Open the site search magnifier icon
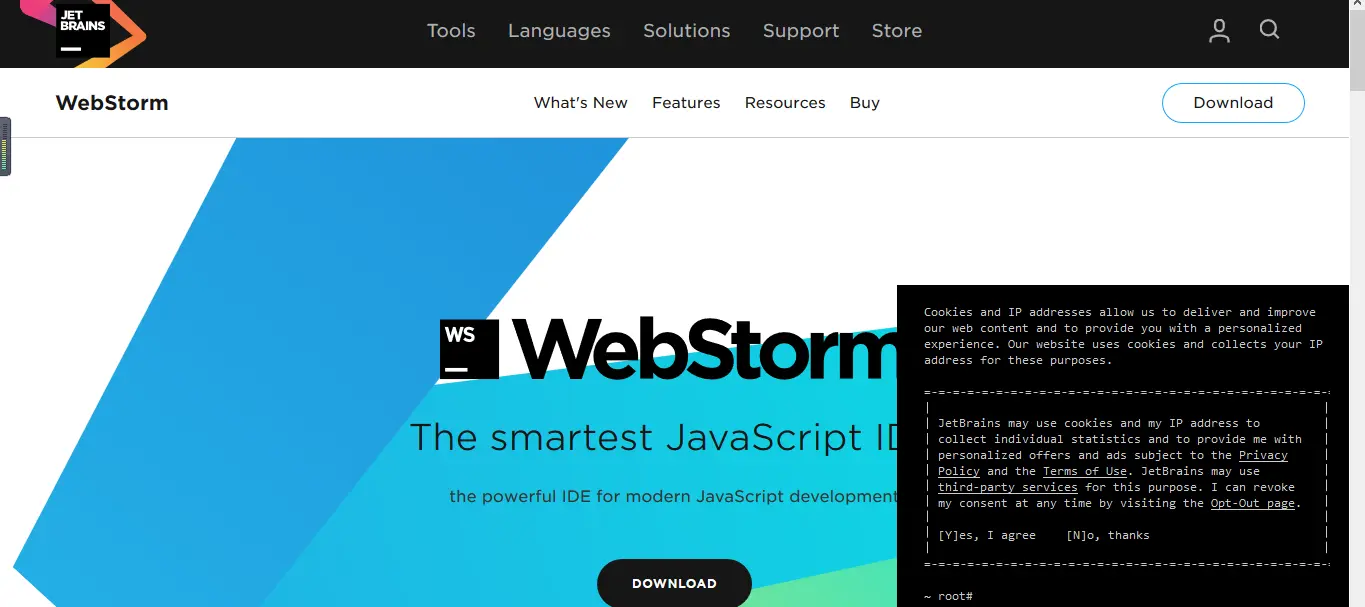This screenshot has width=1365, height=607. pyautogui.click(x=1270, y=30)
